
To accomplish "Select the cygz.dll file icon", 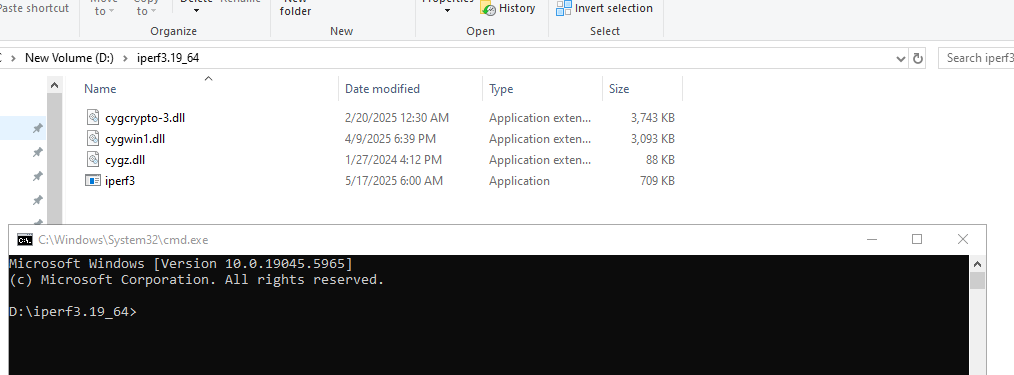I will (94, 160).
